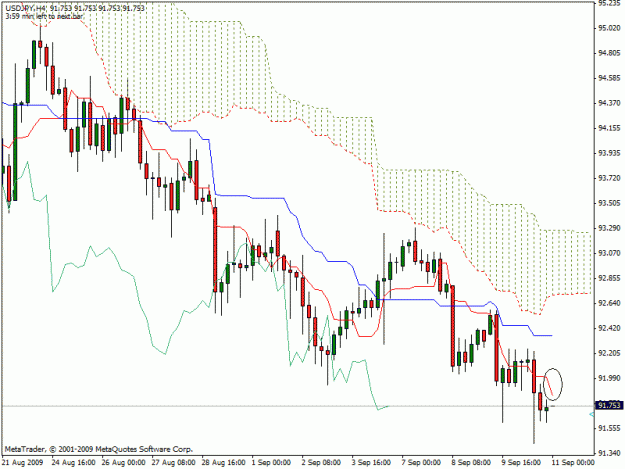Click the 94.805 price axis label

[x=609, y=53]
